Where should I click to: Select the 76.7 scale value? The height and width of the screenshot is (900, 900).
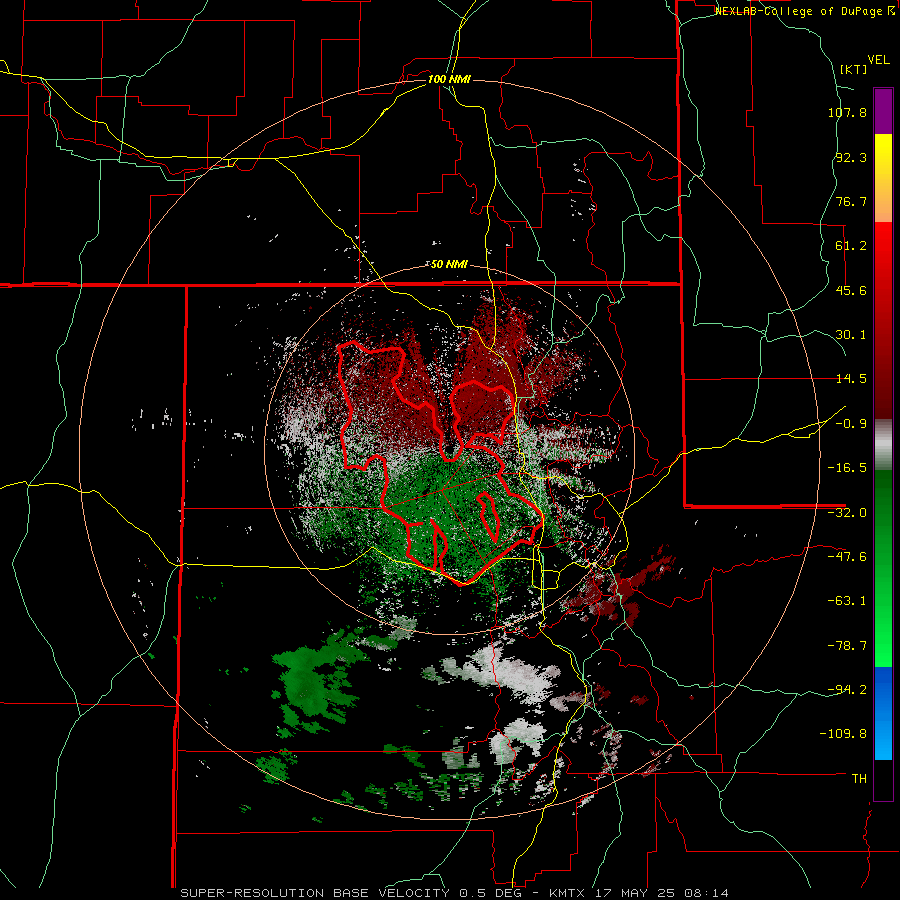[851, 201]
